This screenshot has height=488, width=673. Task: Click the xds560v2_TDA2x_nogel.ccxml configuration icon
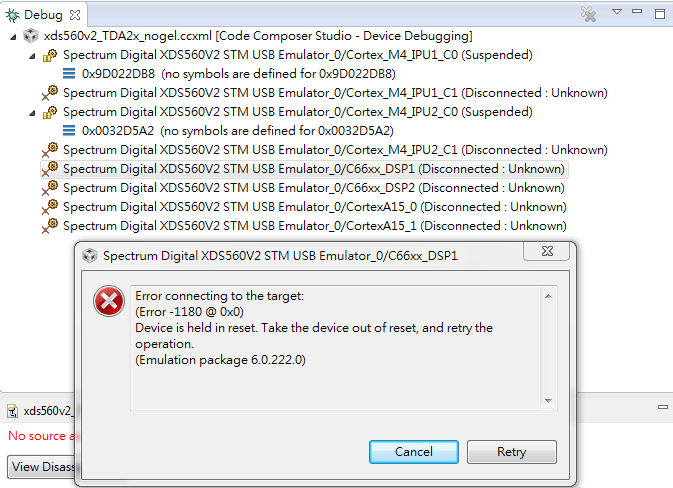pos(32,36)
